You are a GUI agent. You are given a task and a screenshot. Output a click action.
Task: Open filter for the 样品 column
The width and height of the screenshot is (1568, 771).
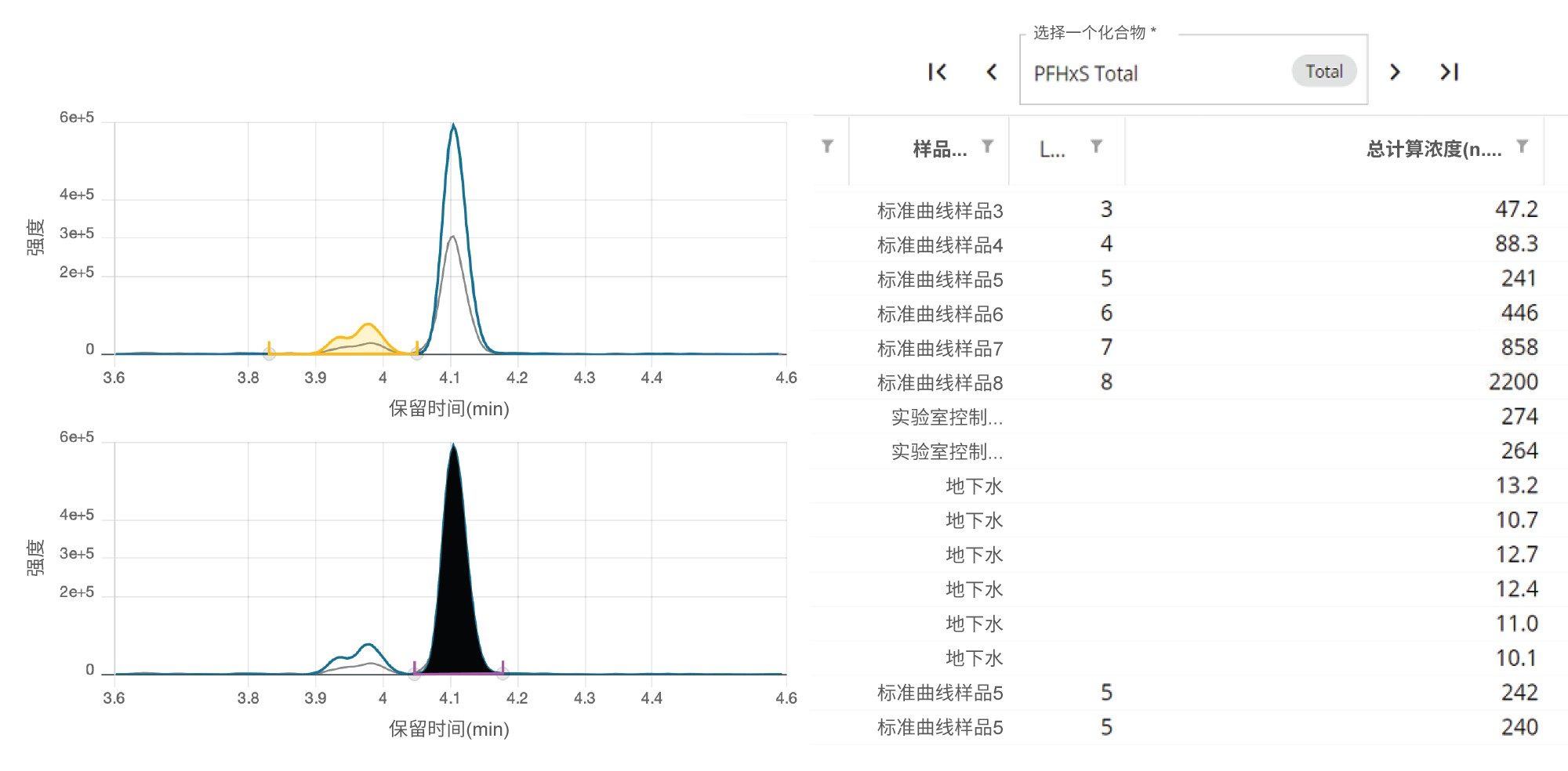(x=988, y=147)
